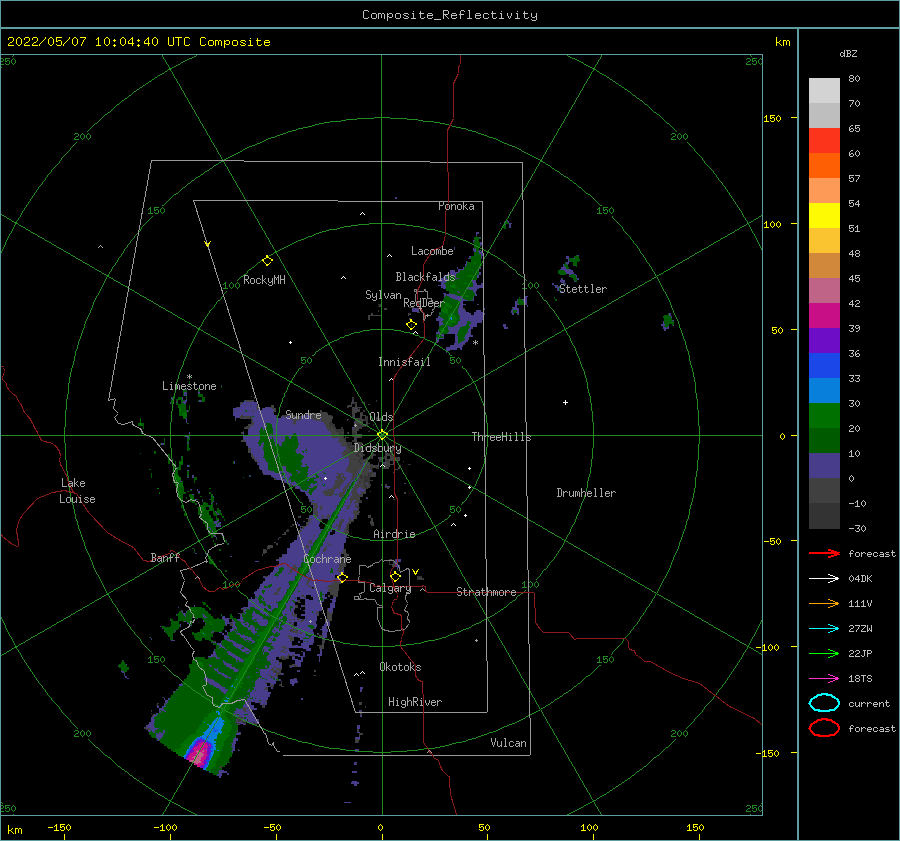This screenshot has height=841, width=900.
Task: Click the Olds label near radar center
Action: [381, 417]
